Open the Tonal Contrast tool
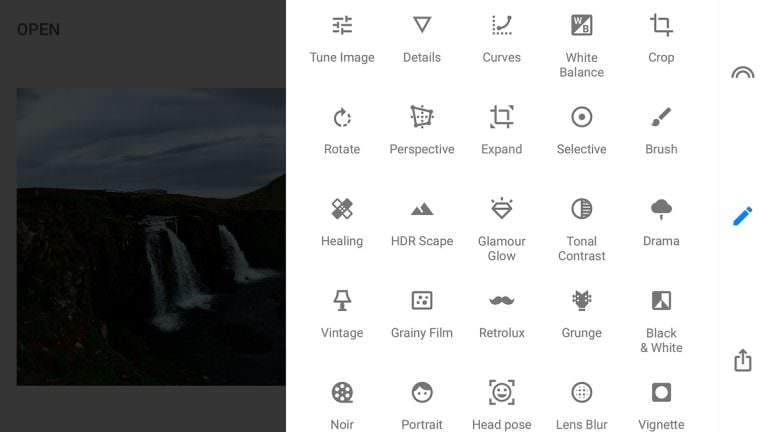This screenshot has width=768, height=432. [x=581, y=230]
